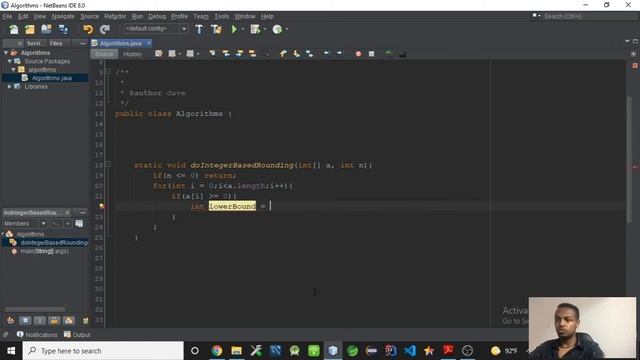Screen dimensions: 640x360
Task: Open the Navigate menu
Action: point(63,16)
